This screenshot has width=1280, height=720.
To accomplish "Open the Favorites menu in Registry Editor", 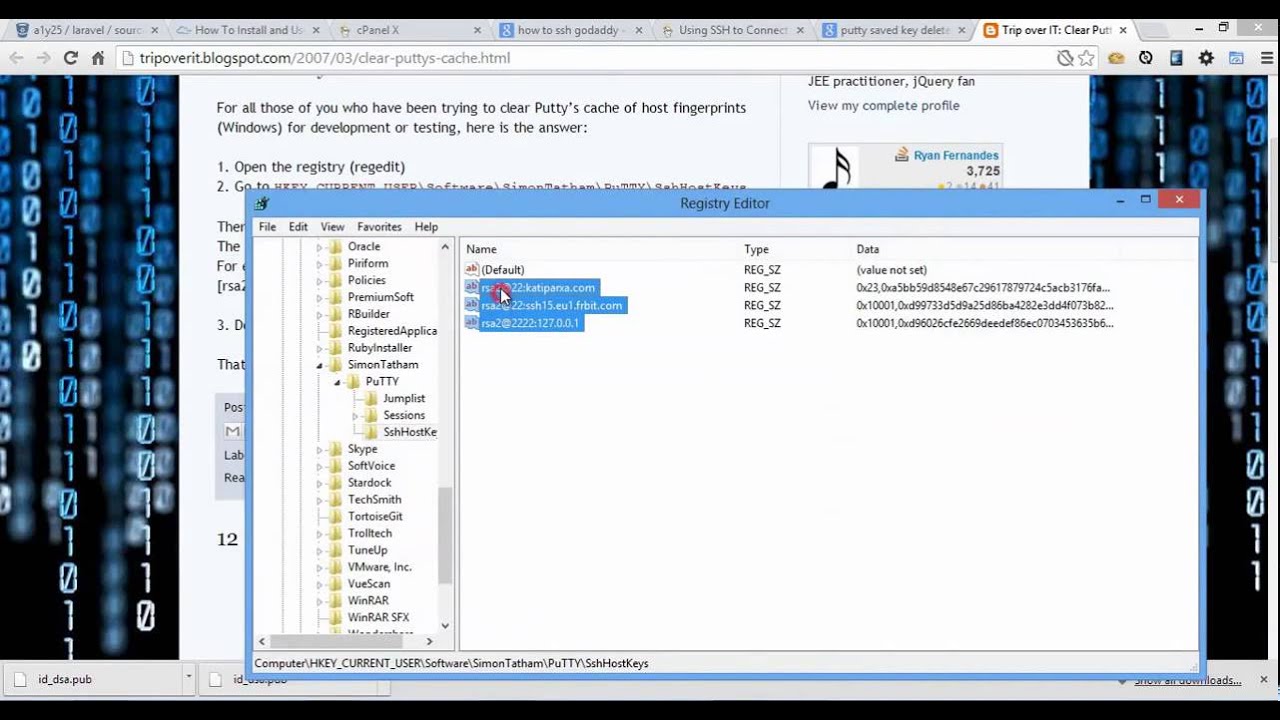I will pyautogui.click(x=379, y=227).
